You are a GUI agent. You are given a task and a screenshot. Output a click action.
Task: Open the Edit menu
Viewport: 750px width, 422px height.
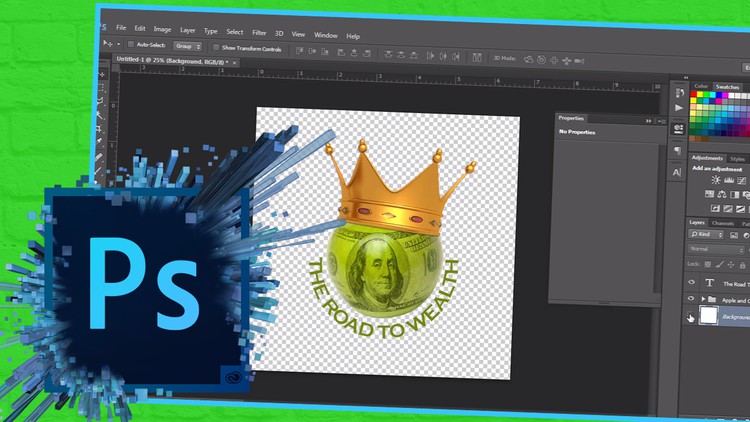click(x=140, y=28)
